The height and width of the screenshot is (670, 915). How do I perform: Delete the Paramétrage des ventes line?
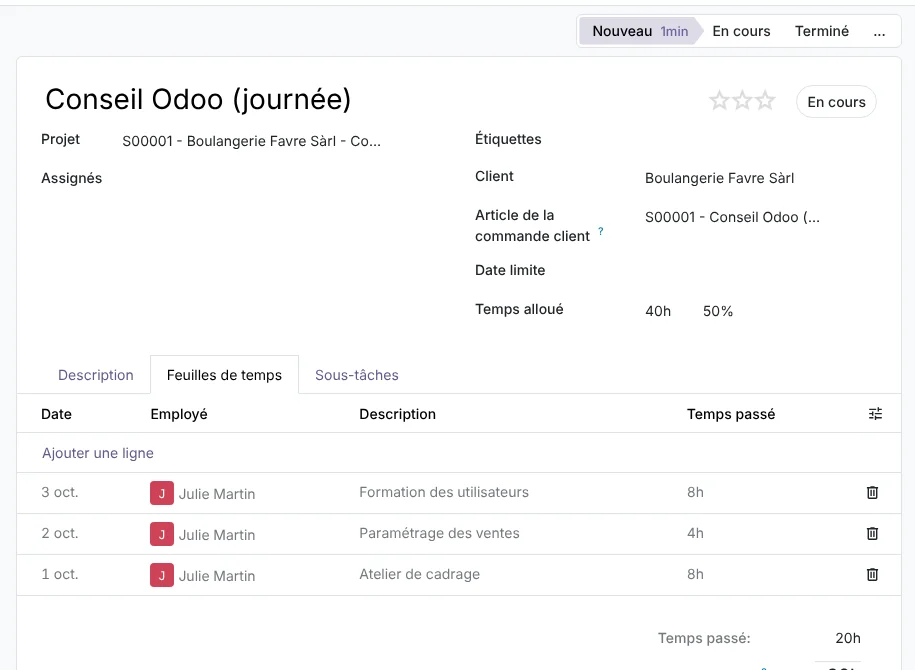872,533
